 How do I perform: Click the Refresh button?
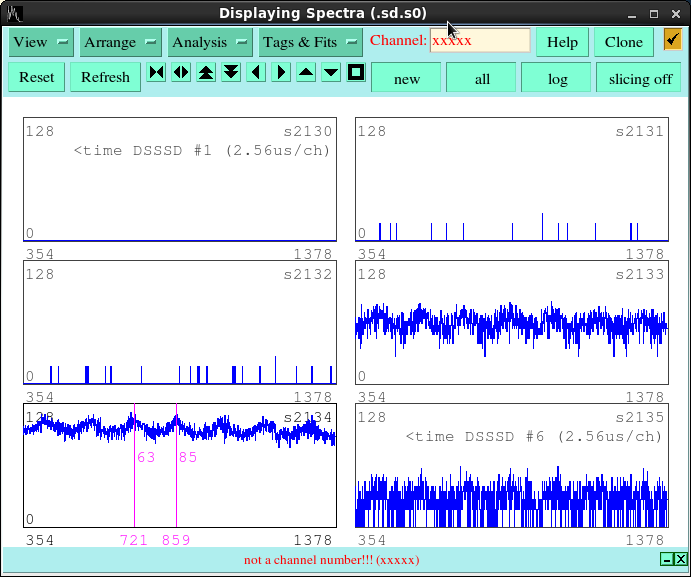pyautogui.click(x=105, y=77)
